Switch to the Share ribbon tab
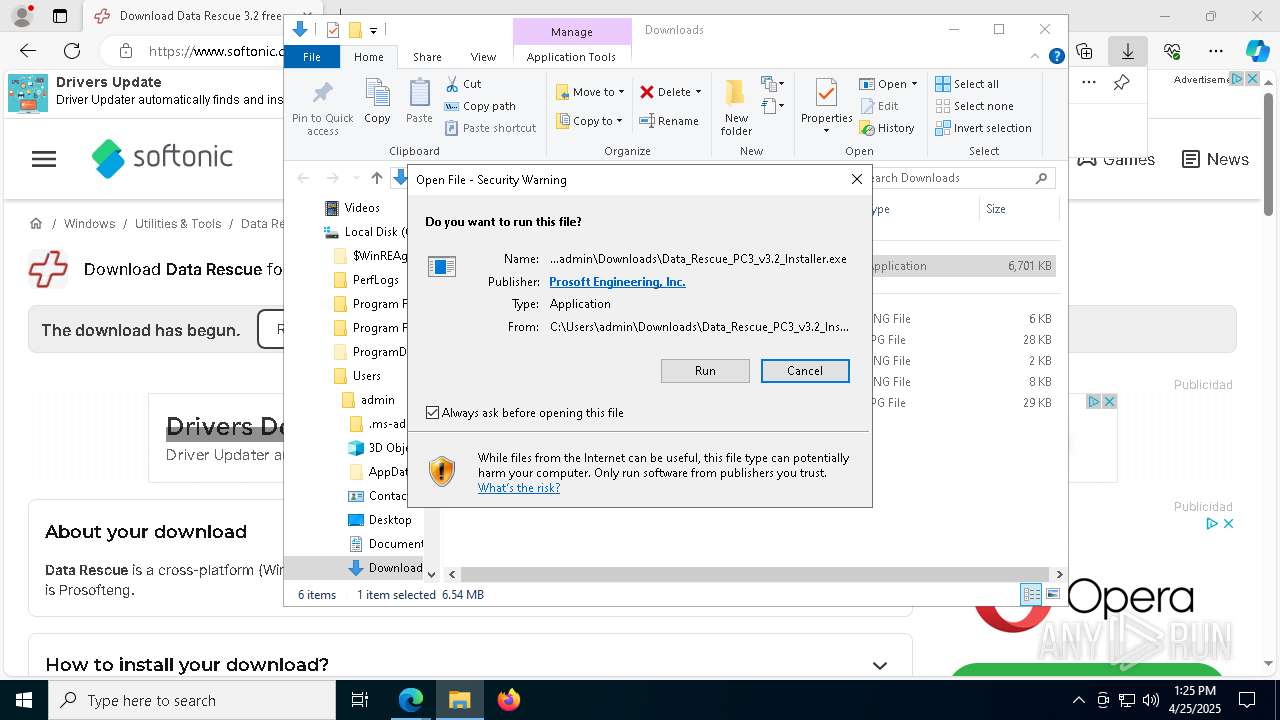The image size is (1280, 720). pyautogui.click(x=427, y=57)
